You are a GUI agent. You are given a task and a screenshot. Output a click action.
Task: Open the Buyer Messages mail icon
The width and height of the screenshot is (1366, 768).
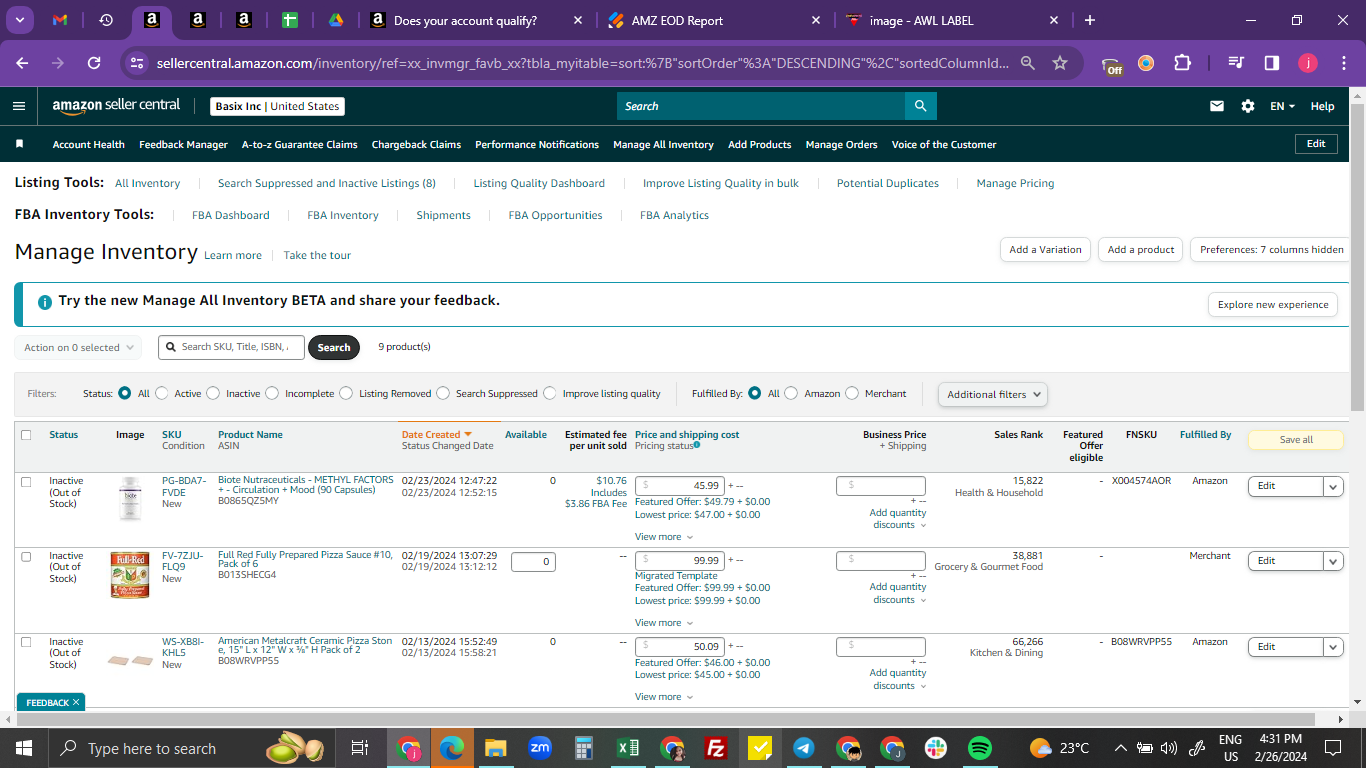point(1217,106)
